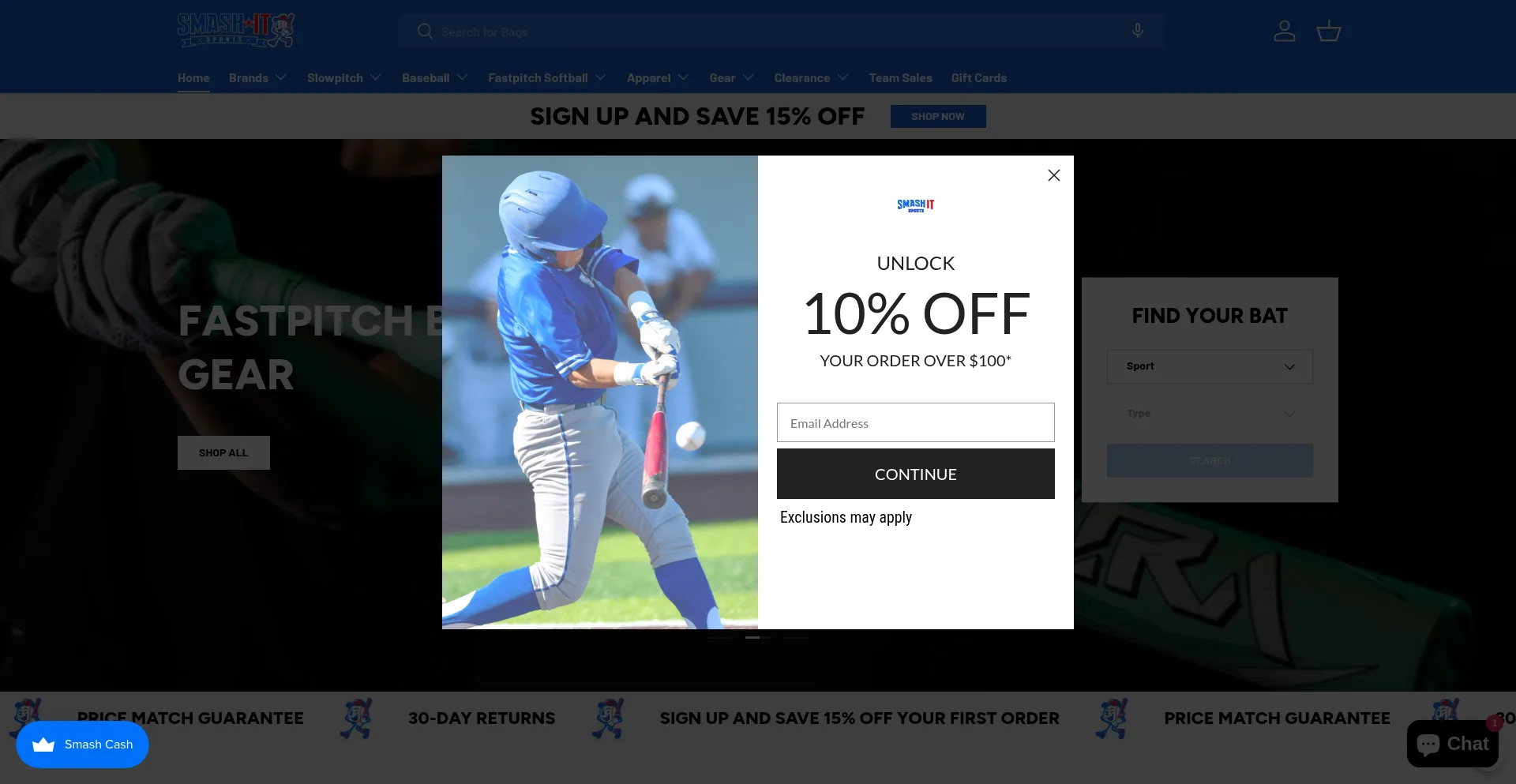Click the Smash It Sports header logo

(236, 30)
